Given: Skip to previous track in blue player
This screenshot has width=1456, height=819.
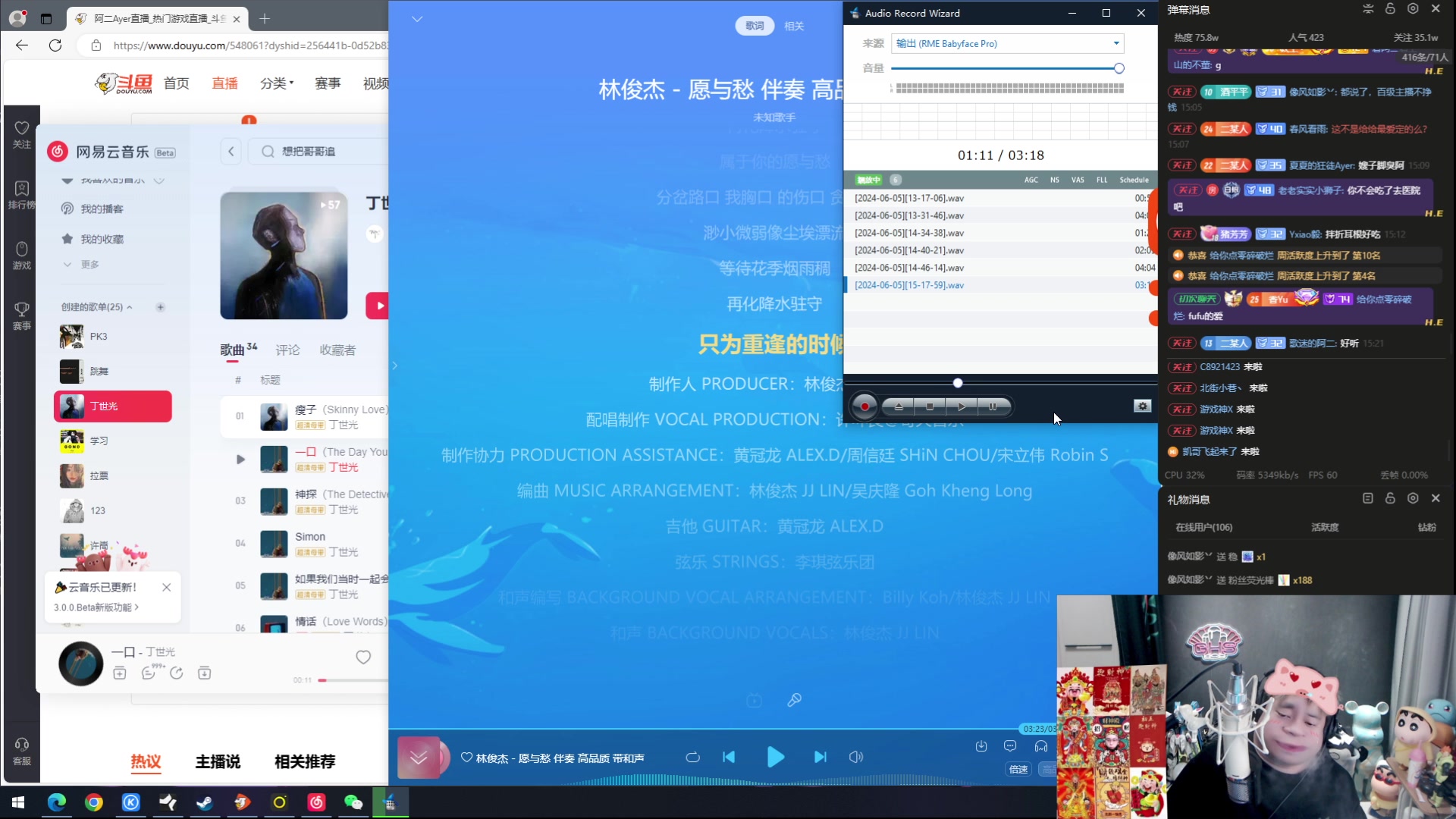Looking at the screenshot, I should (x=729, y=757).
